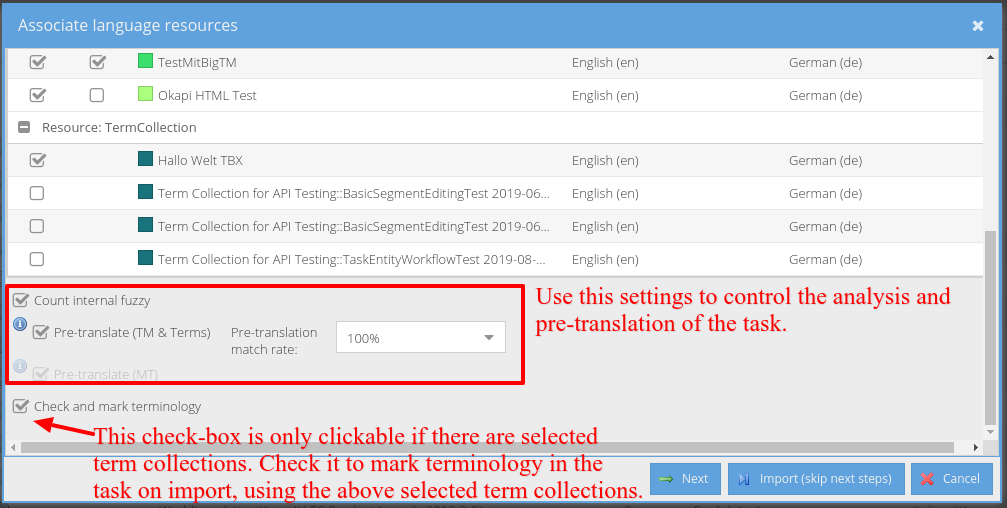Uncheck the Count internal fuzzy checkbox
The width and height of the screenshot is (1007, 508).
21,300
